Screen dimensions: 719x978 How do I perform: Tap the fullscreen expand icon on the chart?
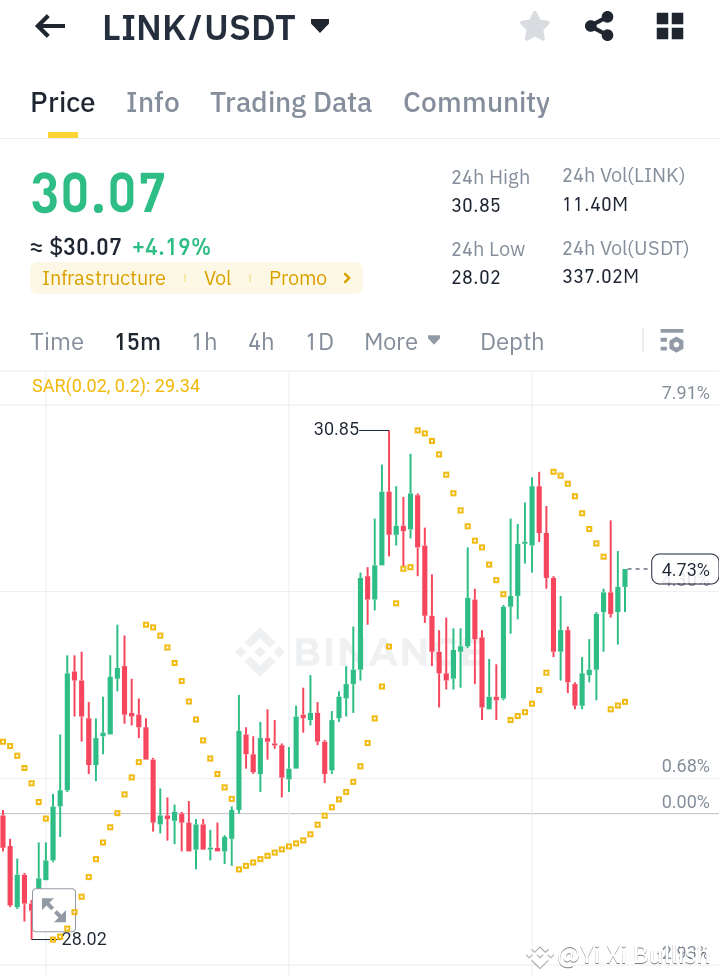click(x=54, y=910)
